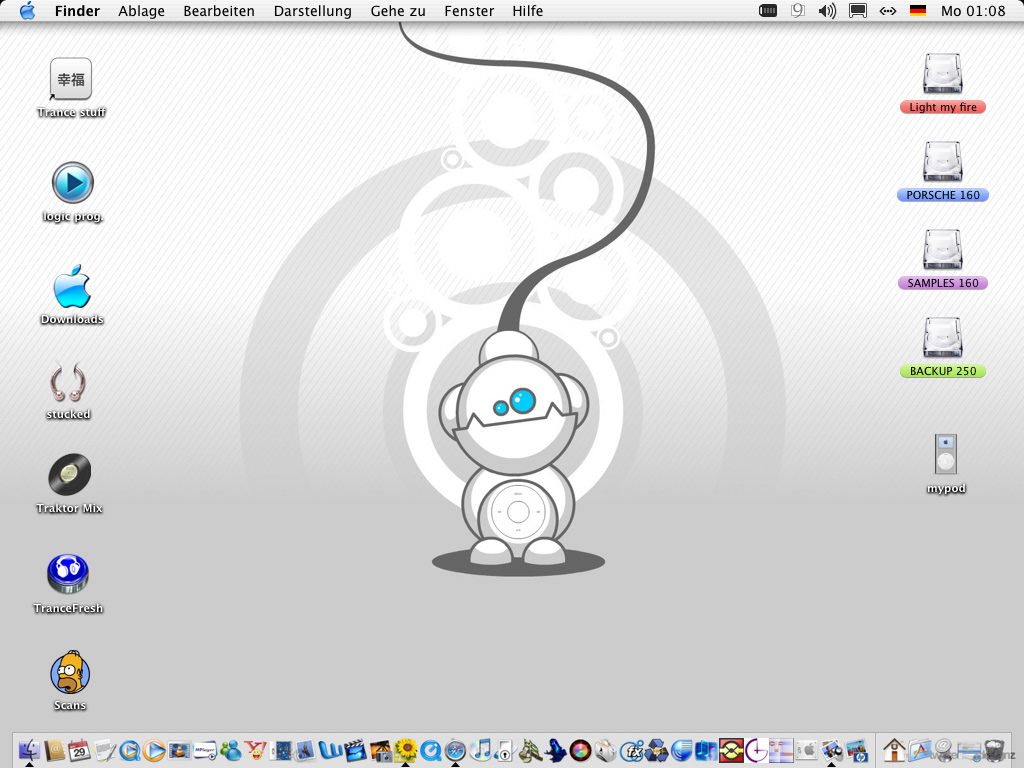Image resolution: width=1024 pixels, height=768 pixels.
Task: Select the red-labeled Light my fire drive
Action: [x=943, y=76]
